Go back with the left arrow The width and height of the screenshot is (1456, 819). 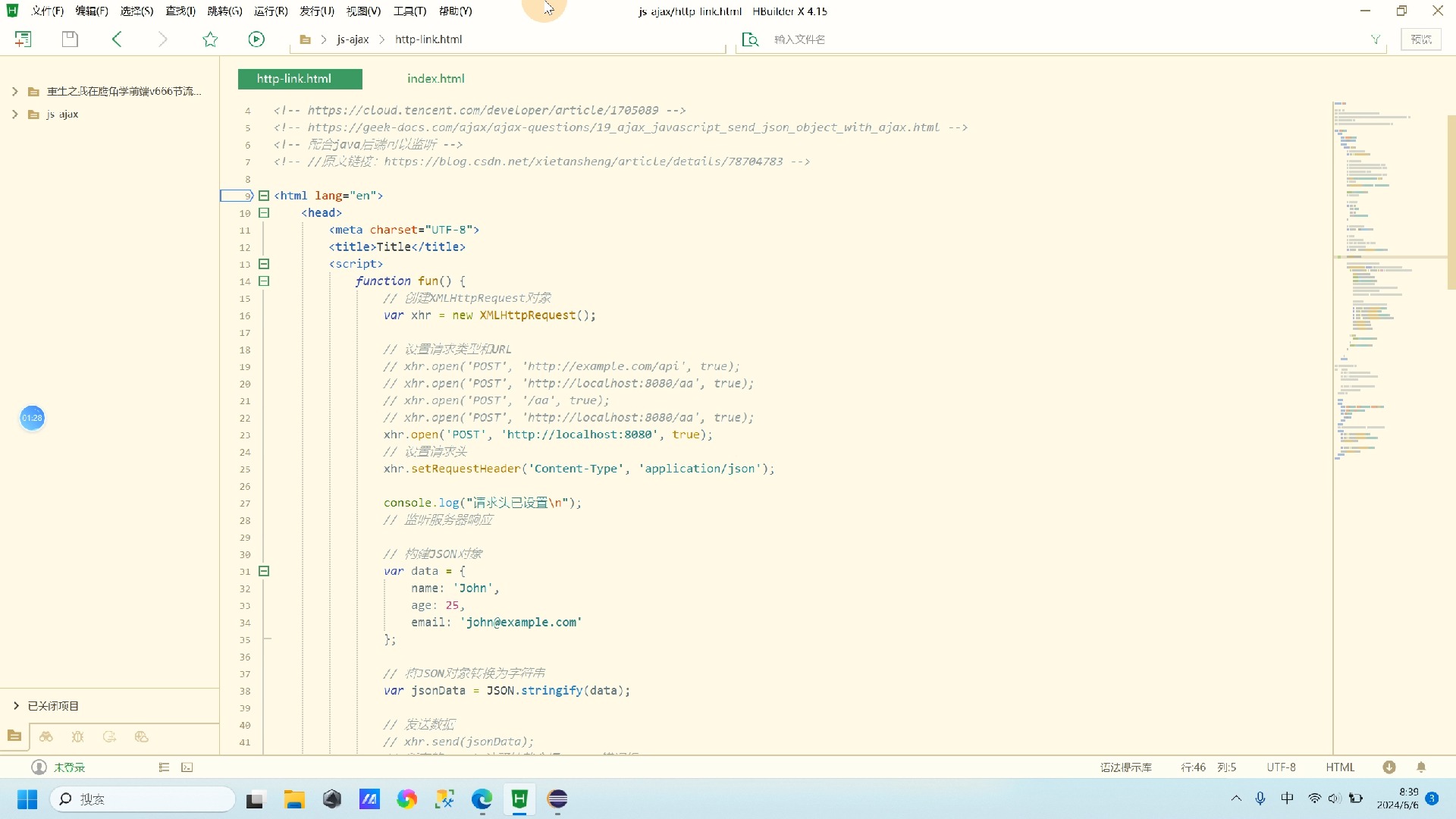click(117, 39)
